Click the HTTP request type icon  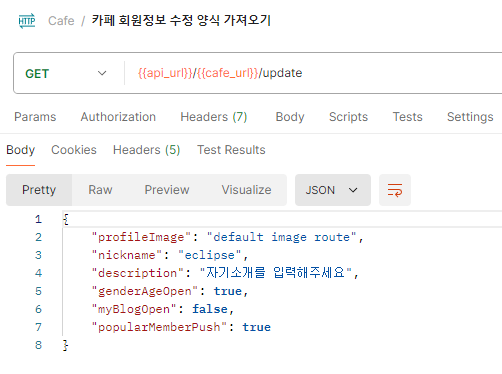click(27, 21)
